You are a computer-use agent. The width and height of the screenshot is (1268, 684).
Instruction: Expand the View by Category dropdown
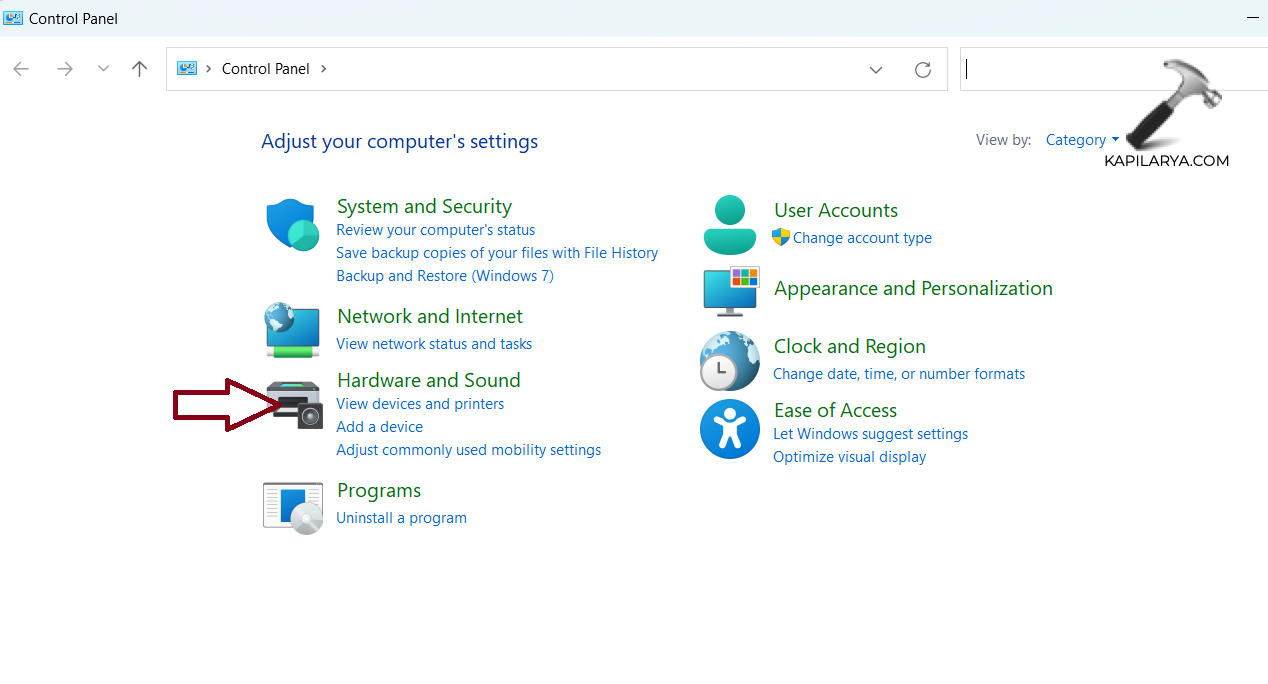point(1082,140)
